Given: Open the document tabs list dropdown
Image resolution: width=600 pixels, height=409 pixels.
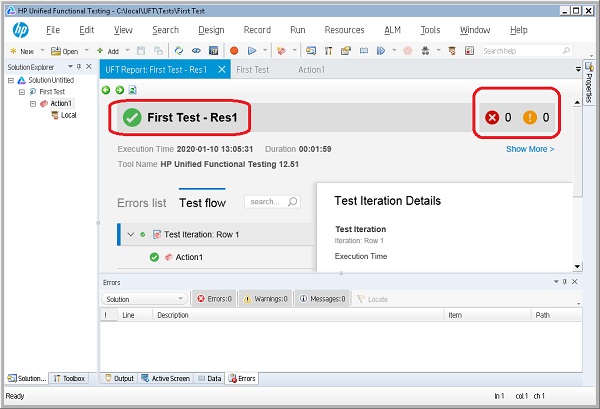Looking at the screenshot, I should [x=578, y=69].
